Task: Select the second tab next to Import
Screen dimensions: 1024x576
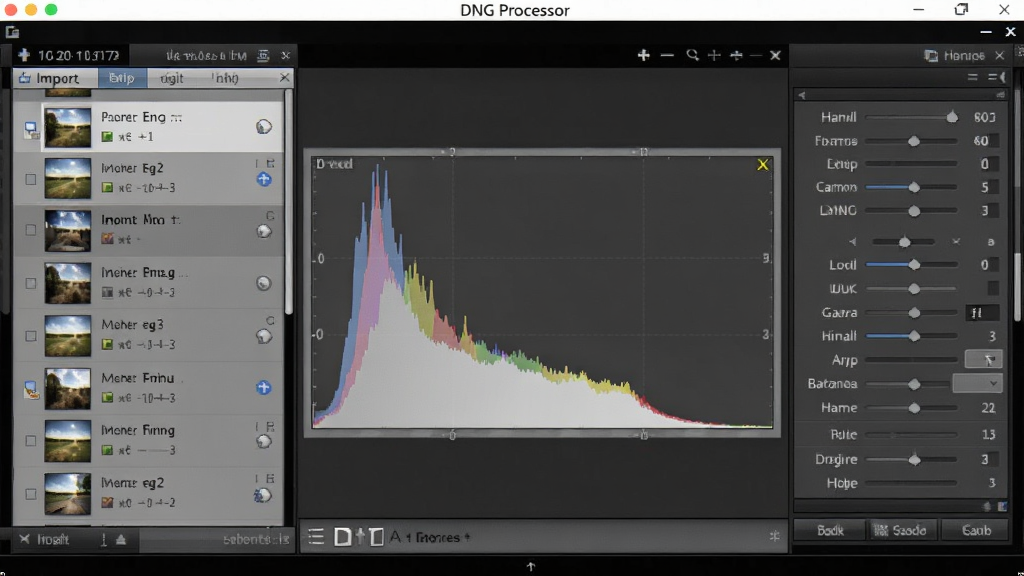Action: pos(122,78)
